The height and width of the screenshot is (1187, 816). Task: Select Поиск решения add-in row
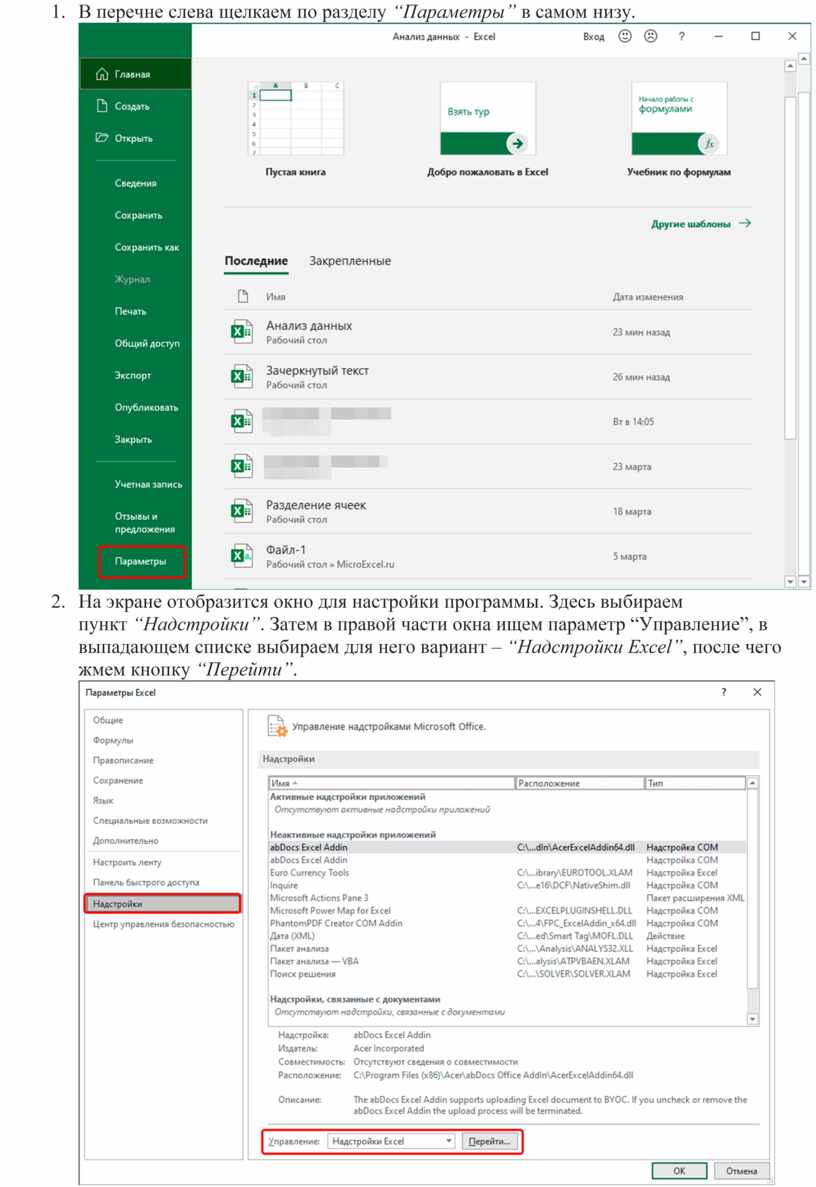[507, 974]
